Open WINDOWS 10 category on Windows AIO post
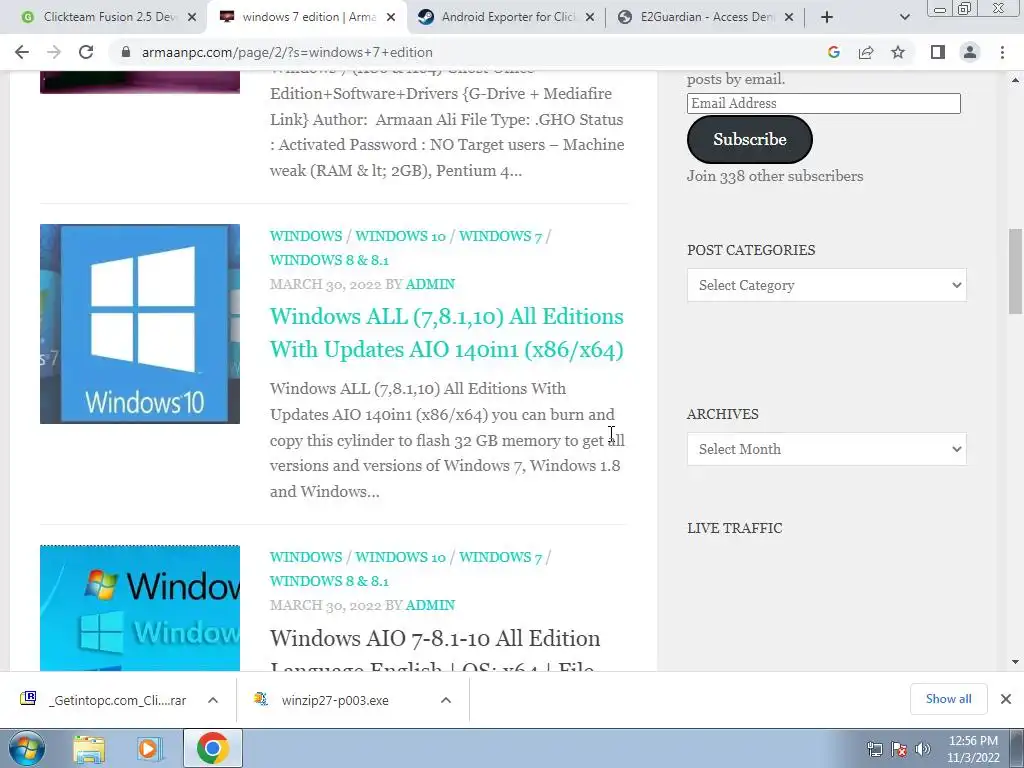1024x768 pixels. pos(400,557)
